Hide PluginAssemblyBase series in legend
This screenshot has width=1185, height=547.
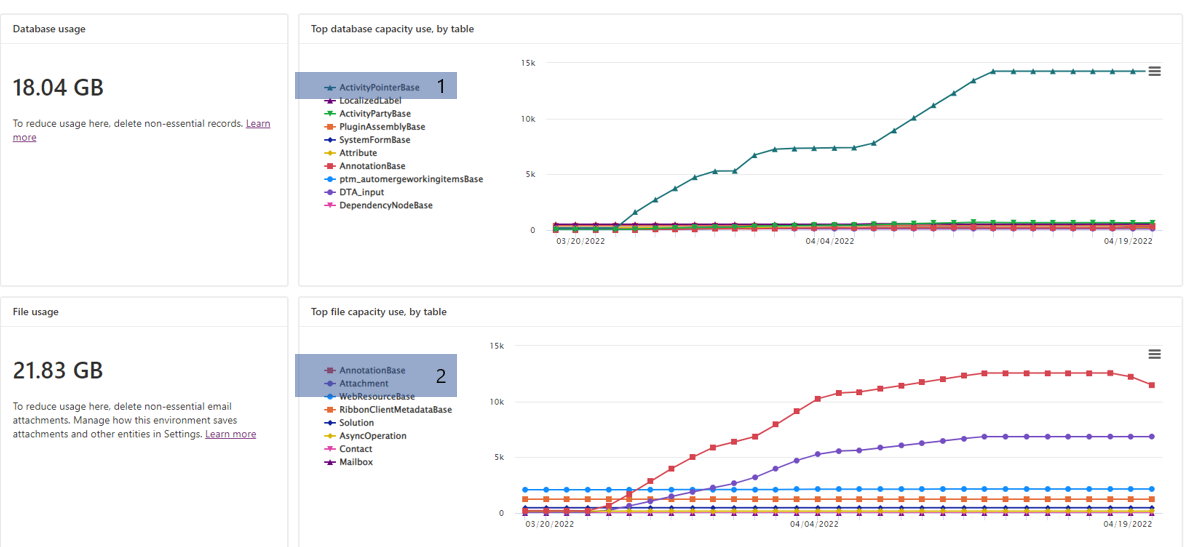pos(374,127)
